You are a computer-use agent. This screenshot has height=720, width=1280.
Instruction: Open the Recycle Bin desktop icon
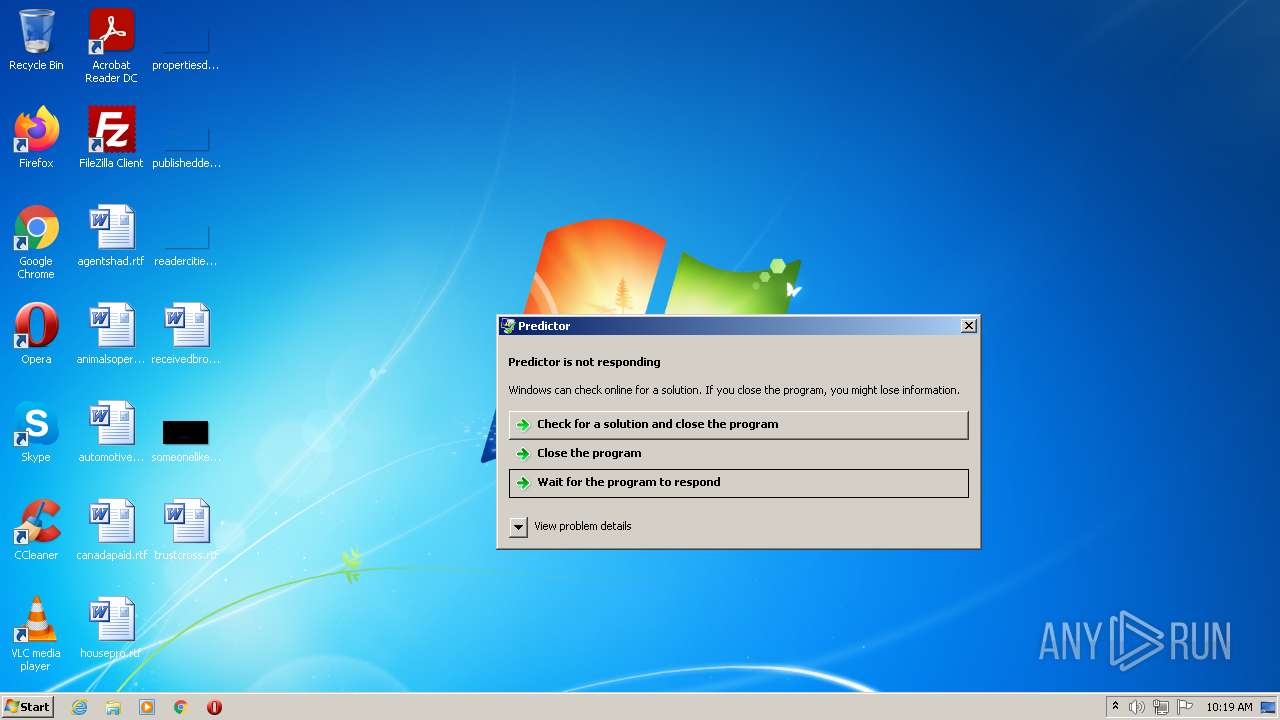click(x=36, y=42)
